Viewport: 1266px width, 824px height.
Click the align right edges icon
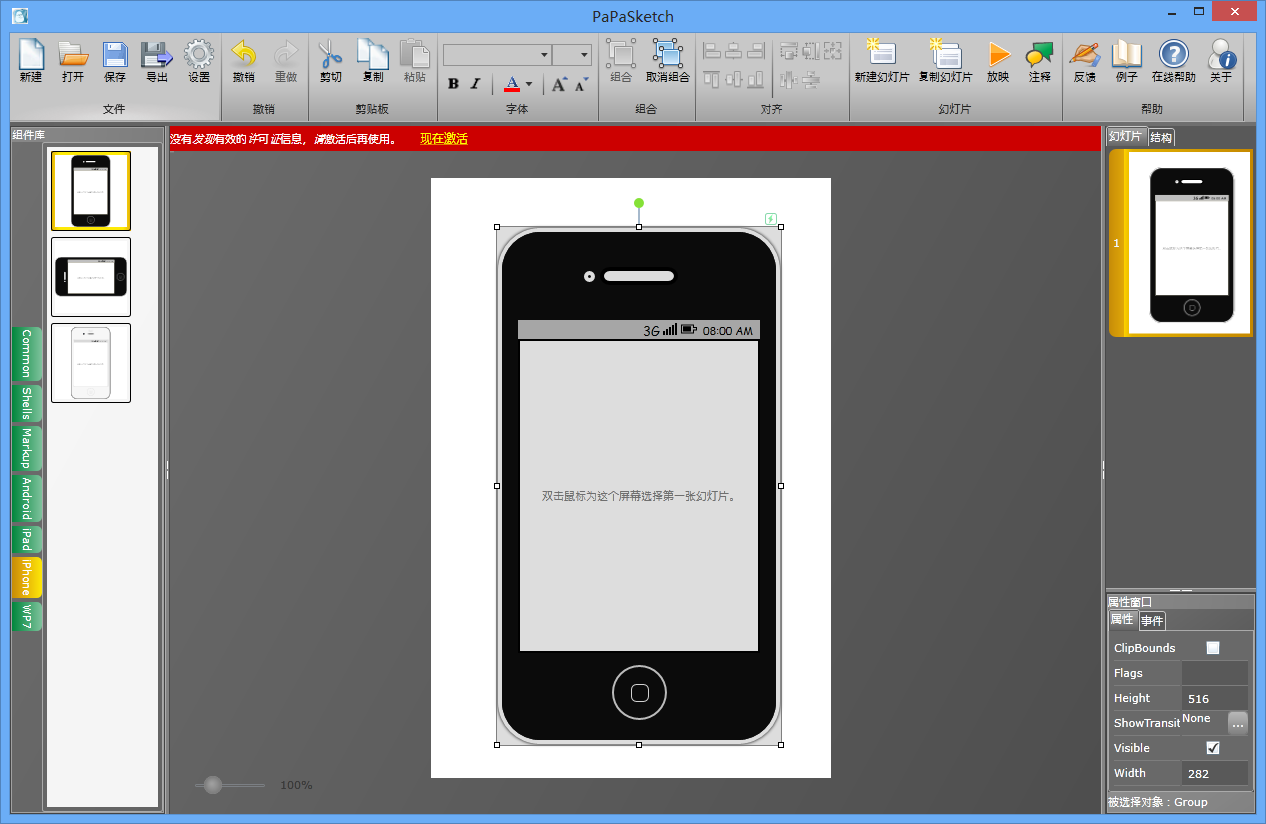756,49
